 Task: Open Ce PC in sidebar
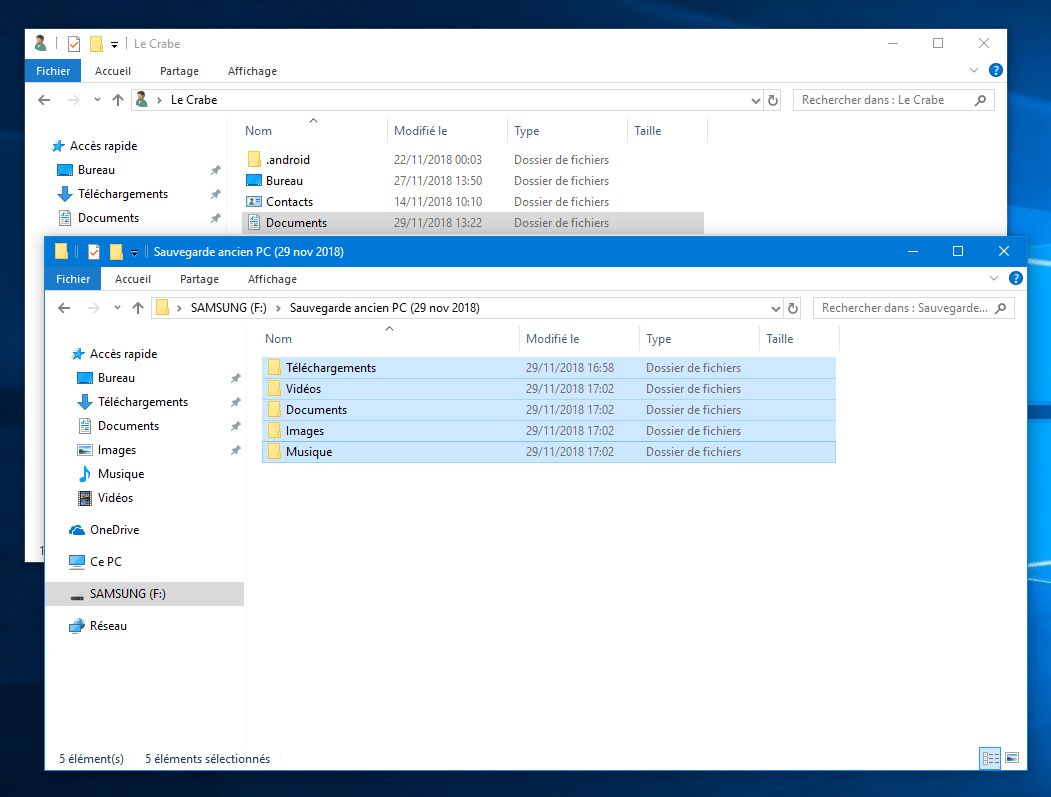coord(106,562)
